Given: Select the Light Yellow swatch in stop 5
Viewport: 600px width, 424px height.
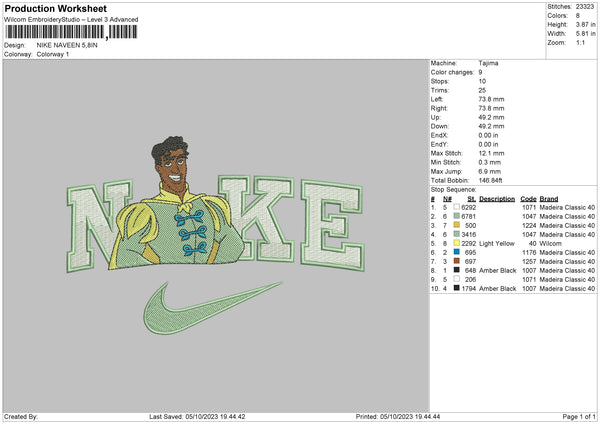Looking at the screenshot, I should [457, 243].
